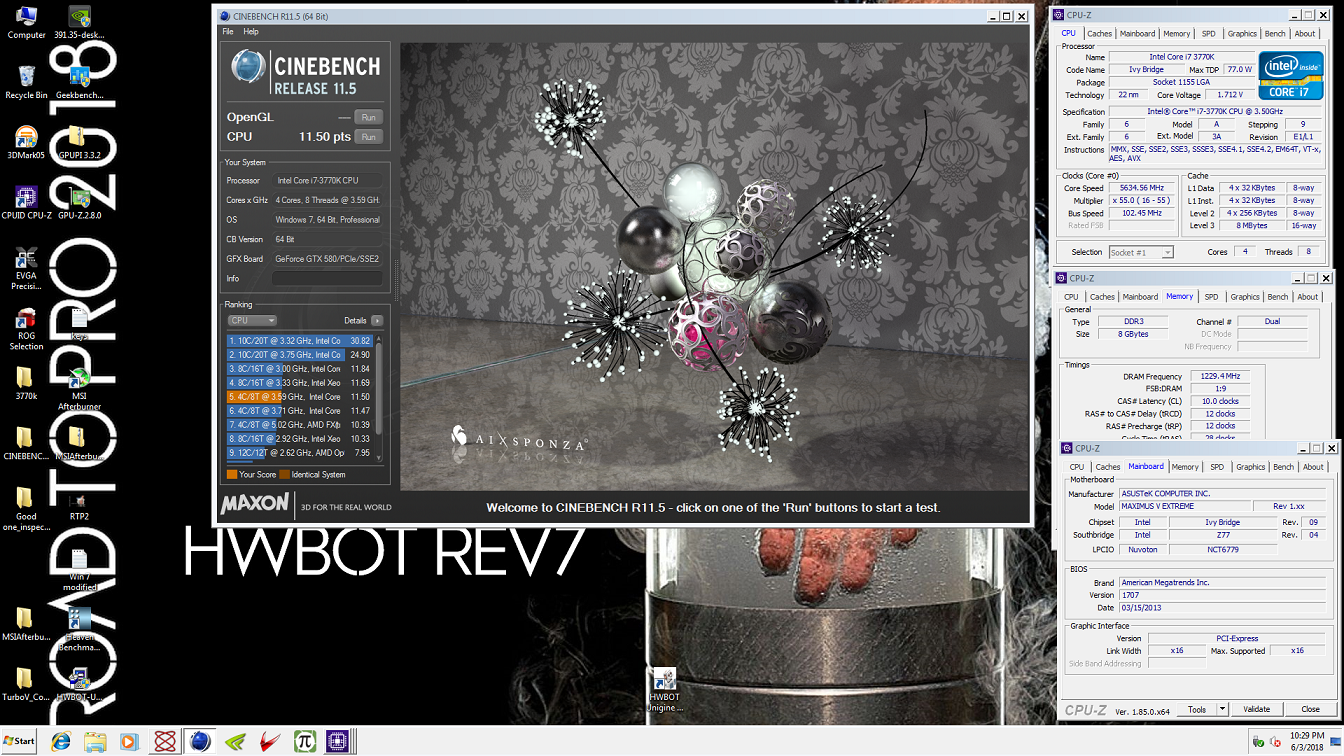The image size is (1344, 756).
Task: Select the RTP2 desktop icon
Action: pyautogui.click(x=79, y=505)
